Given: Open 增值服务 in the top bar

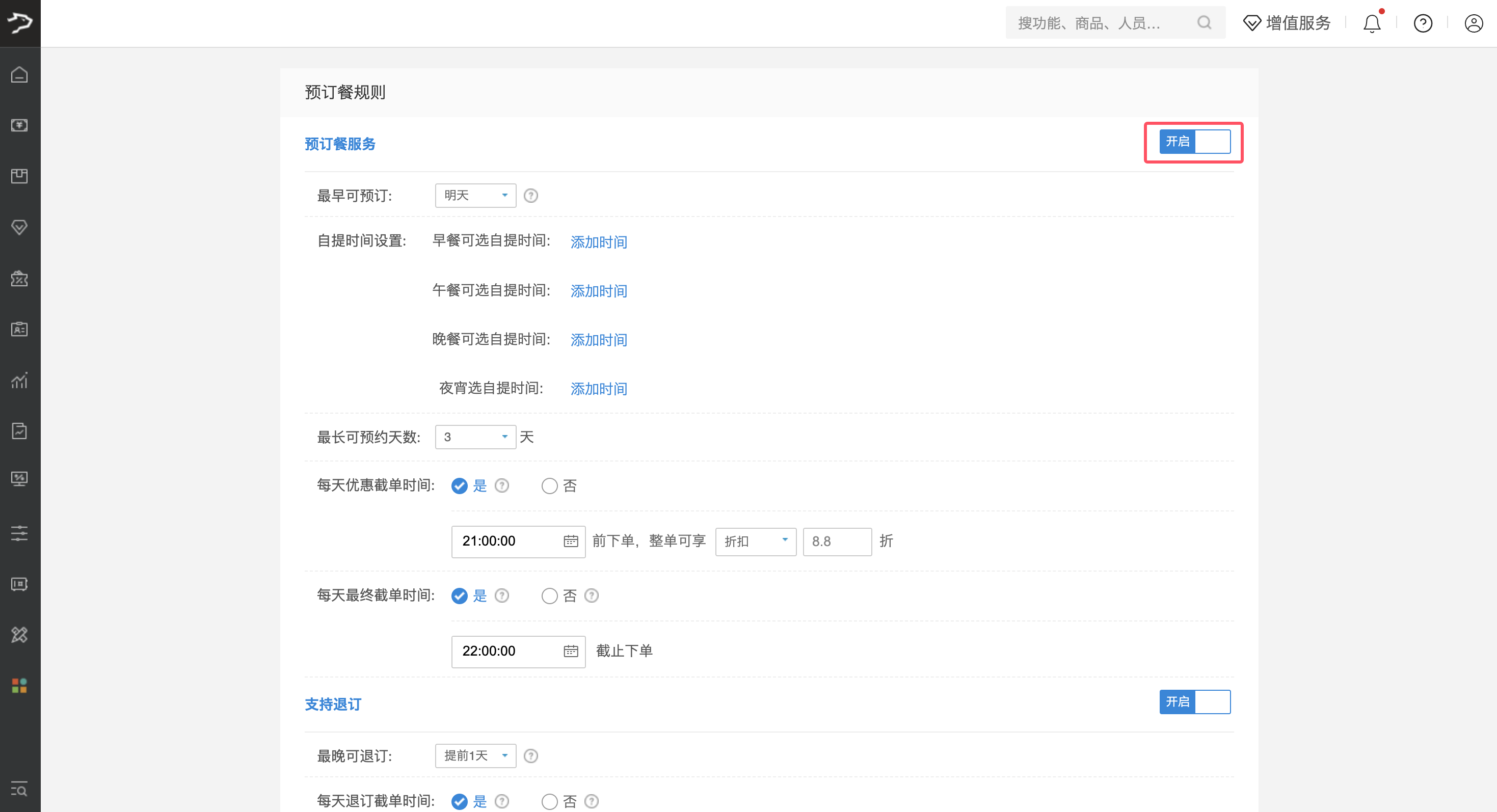Looking at the screenshot, I should [x=1287, y=23].
